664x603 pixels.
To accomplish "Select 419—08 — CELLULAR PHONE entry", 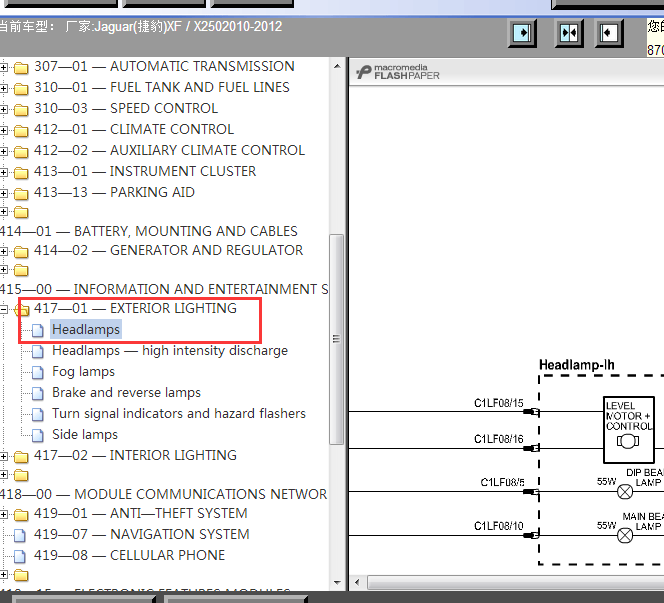I will coord(129,555).
